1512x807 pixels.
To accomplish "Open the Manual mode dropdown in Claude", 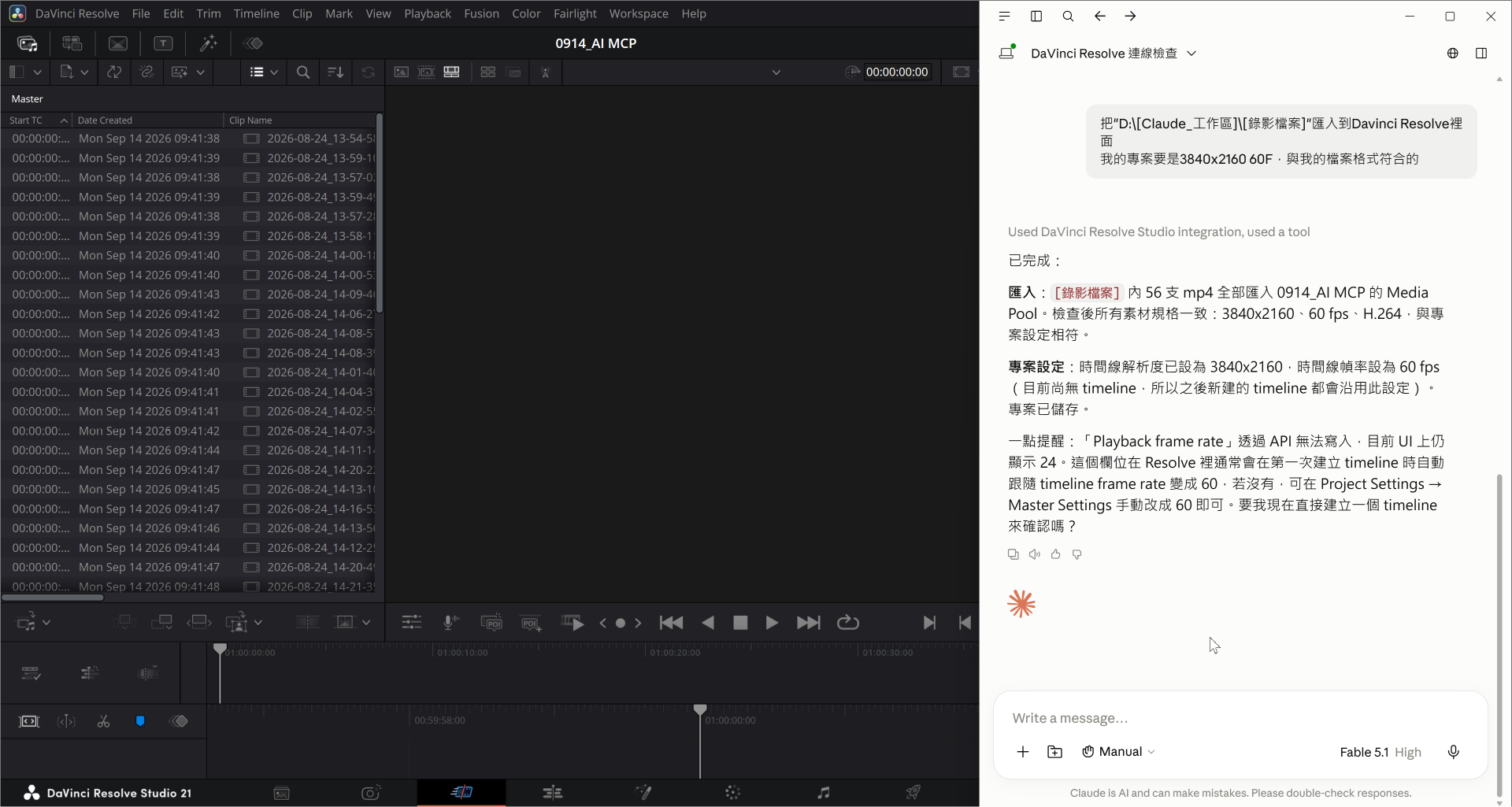I will (1118, 752).
